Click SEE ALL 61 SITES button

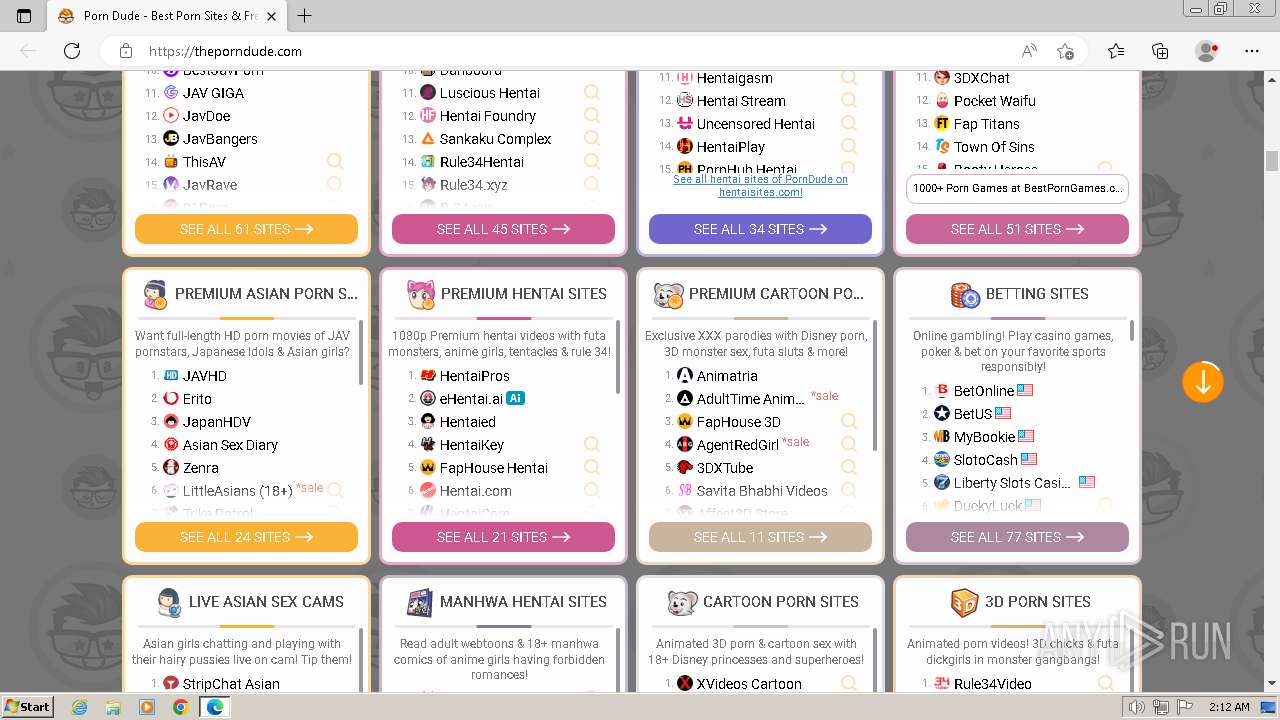click(246, 229)
